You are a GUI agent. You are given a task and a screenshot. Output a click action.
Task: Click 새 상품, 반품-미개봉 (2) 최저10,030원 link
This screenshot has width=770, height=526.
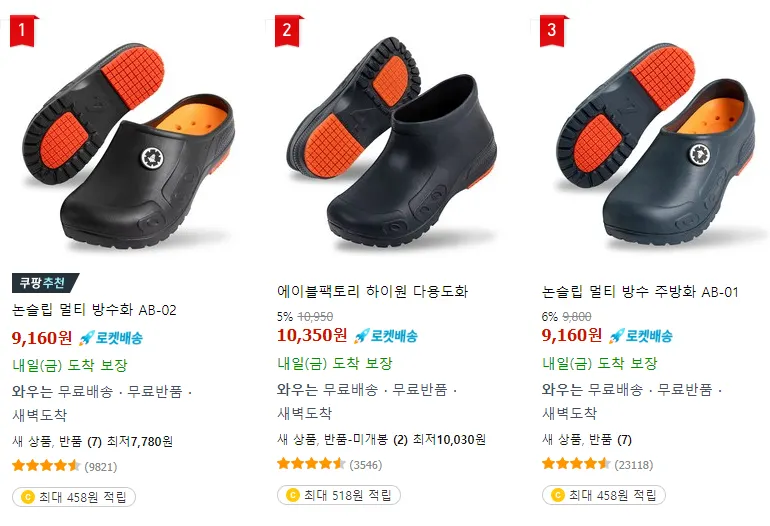click(381, 440)
